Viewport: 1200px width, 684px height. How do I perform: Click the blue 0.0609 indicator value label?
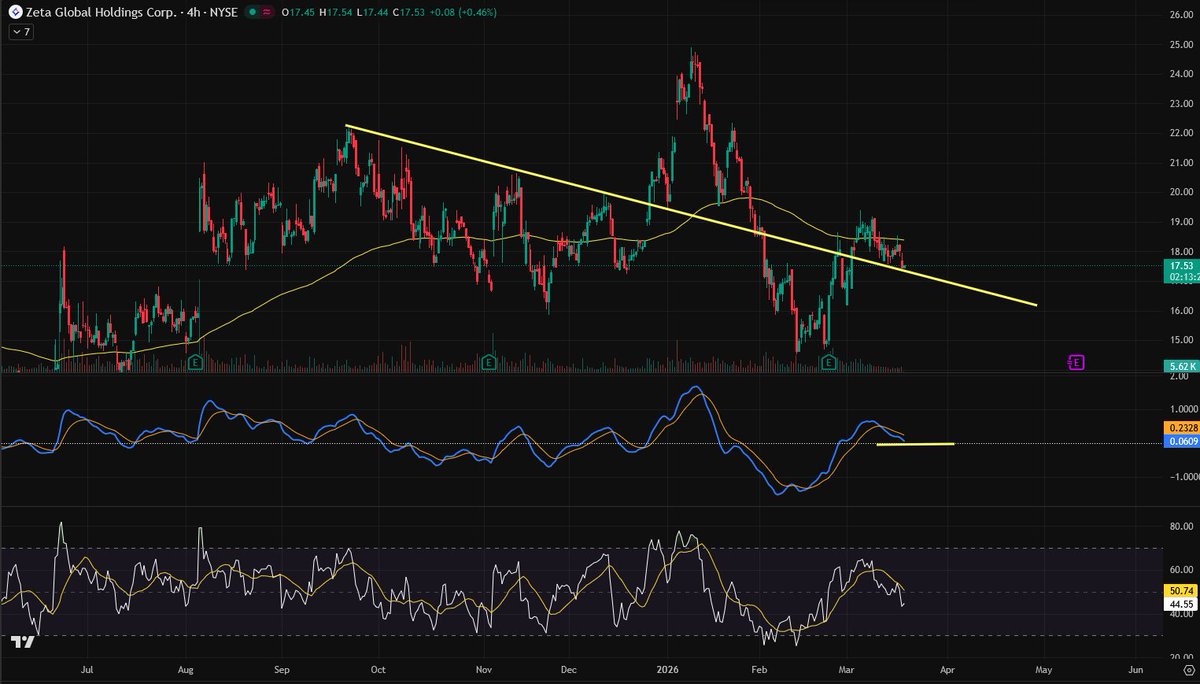tap(1180, 440)
